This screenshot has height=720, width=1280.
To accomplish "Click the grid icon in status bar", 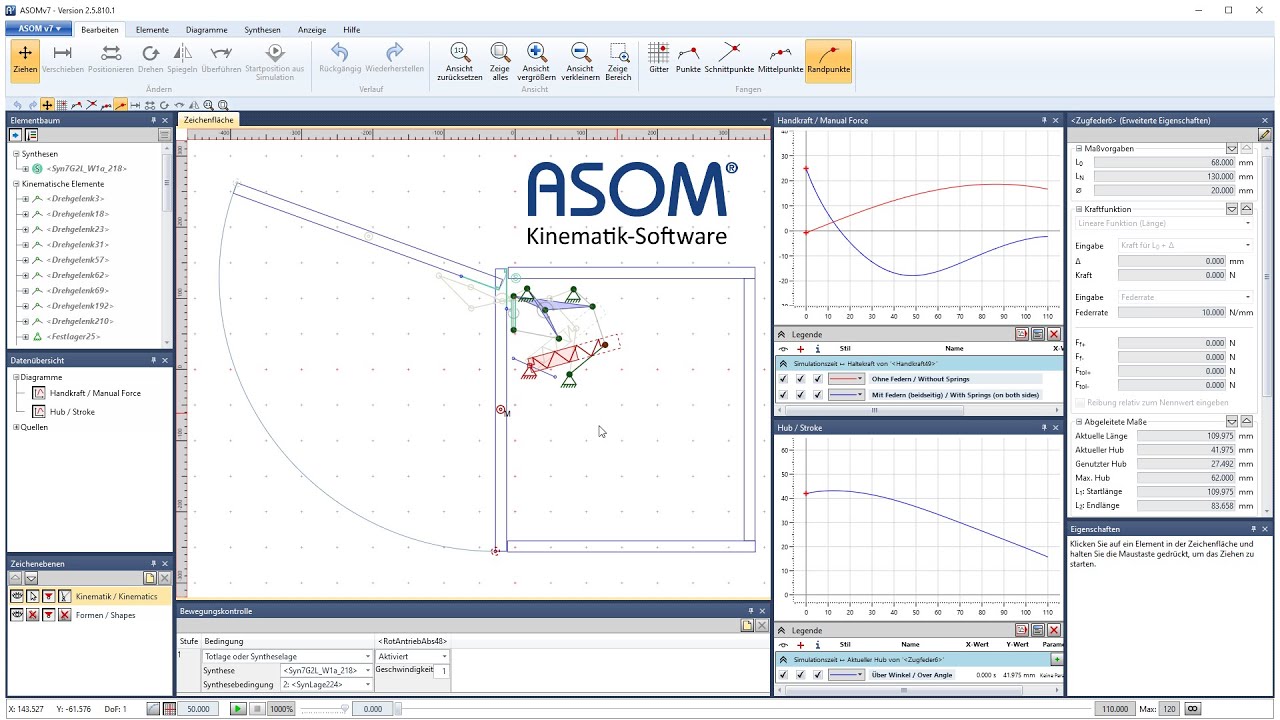I will tap(170, 708).
